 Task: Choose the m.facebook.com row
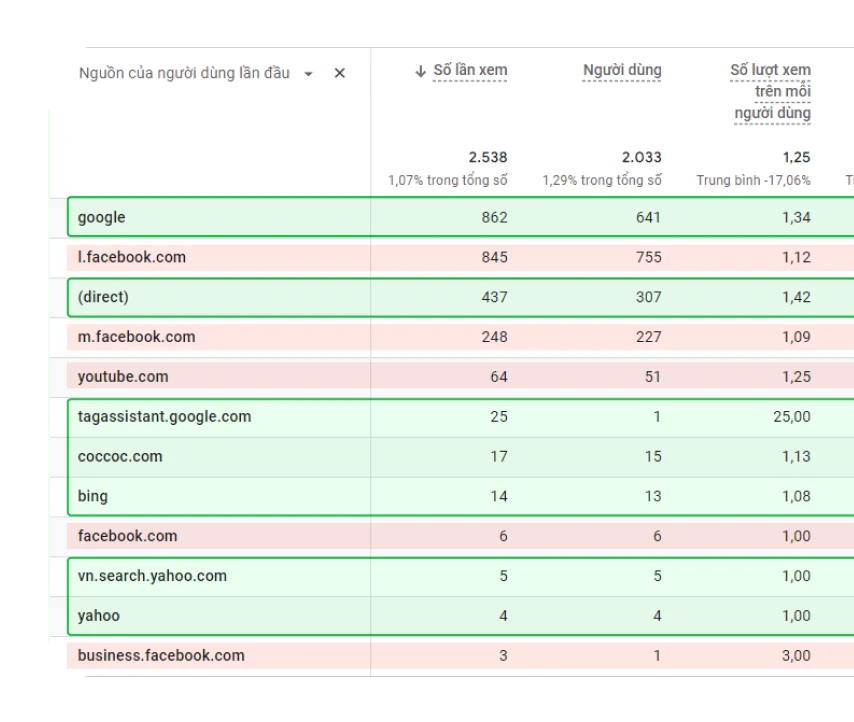[460, 336]
